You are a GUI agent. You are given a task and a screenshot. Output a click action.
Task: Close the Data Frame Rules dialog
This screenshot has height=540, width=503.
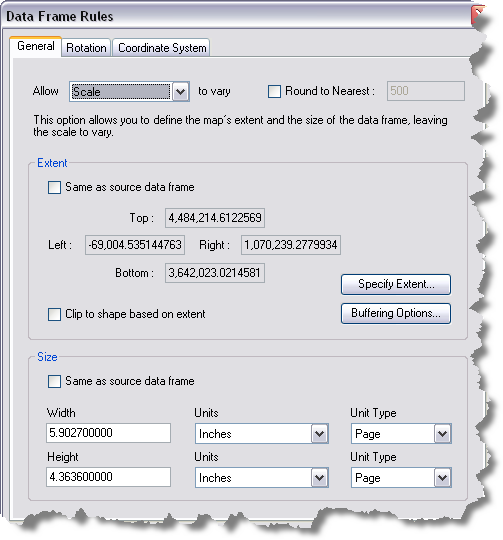(478, 15)
